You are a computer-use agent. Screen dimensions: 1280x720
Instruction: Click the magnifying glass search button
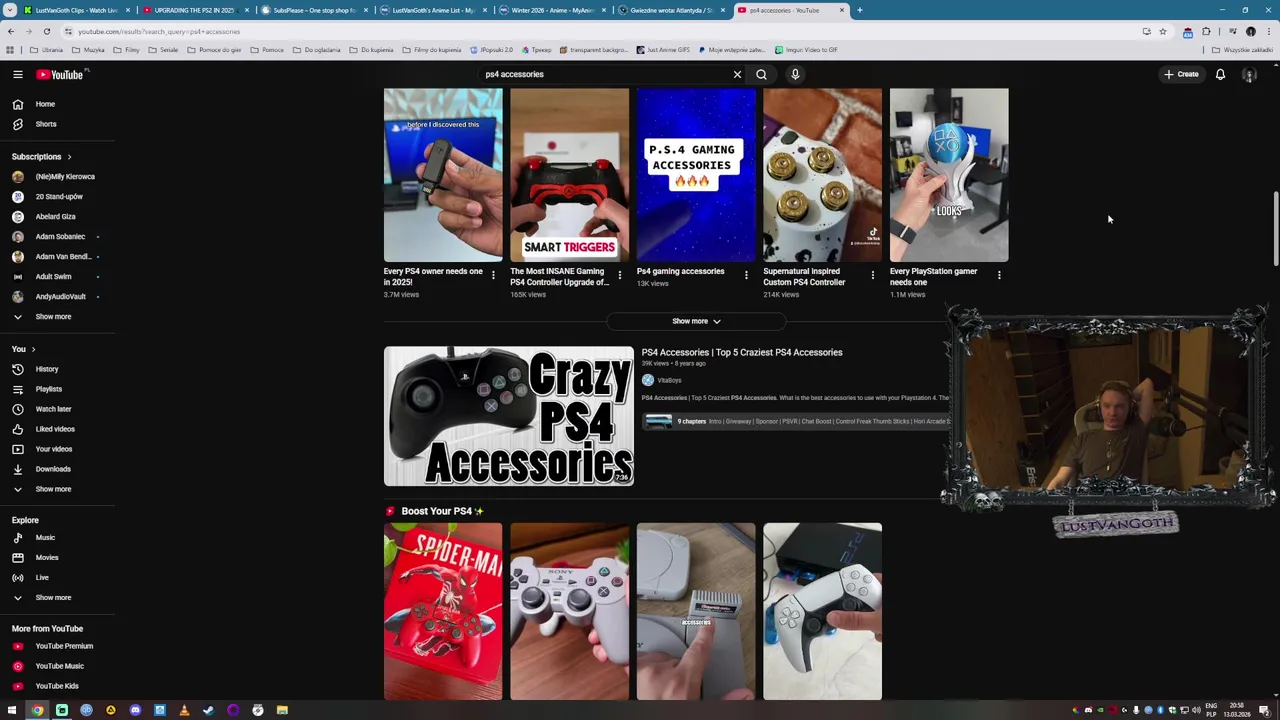(x=761, y=74)
